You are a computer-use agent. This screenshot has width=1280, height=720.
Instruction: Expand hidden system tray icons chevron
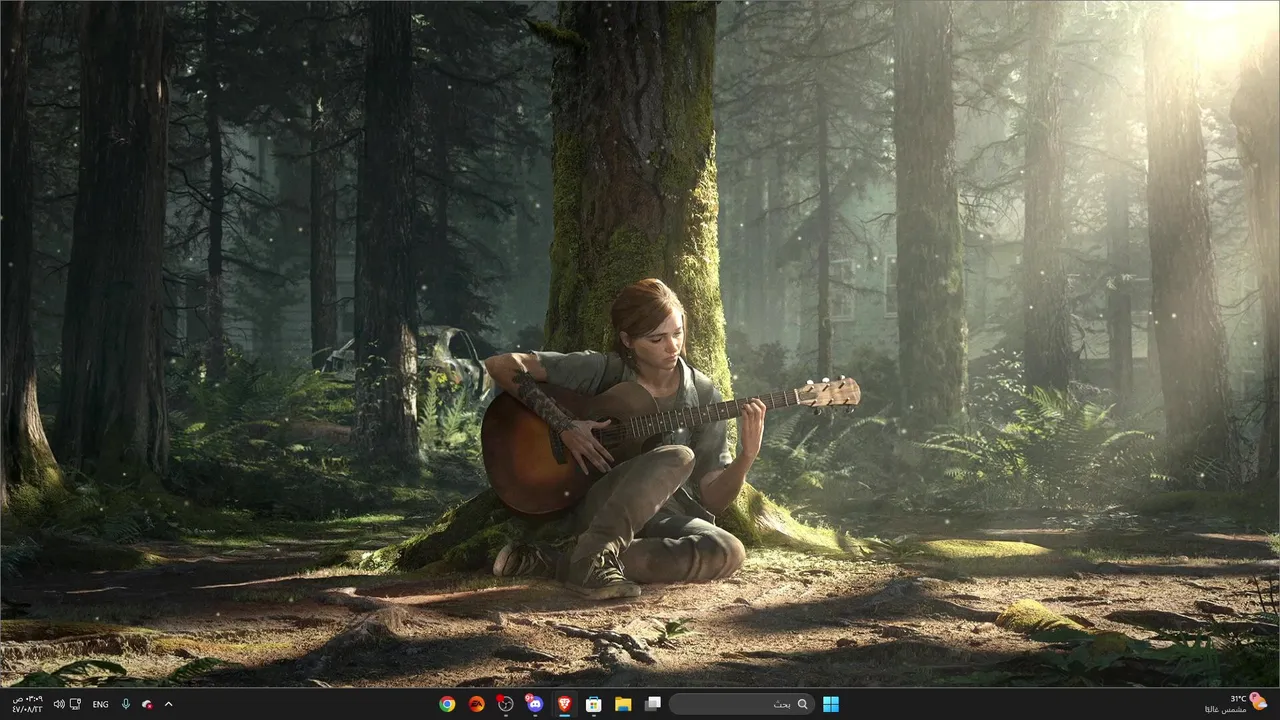coord(168,704)
